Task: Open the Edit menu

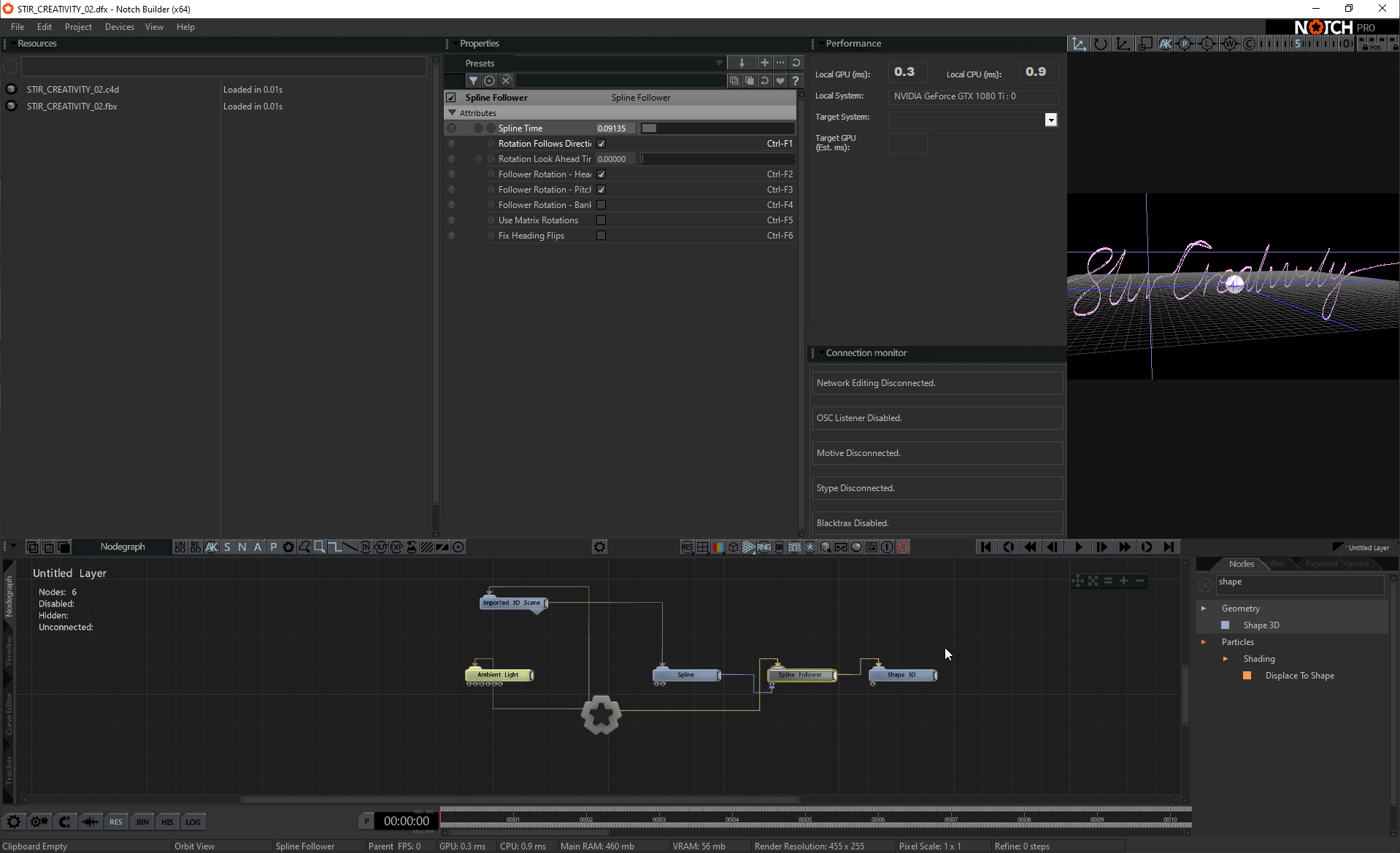Action: point(45,27)
